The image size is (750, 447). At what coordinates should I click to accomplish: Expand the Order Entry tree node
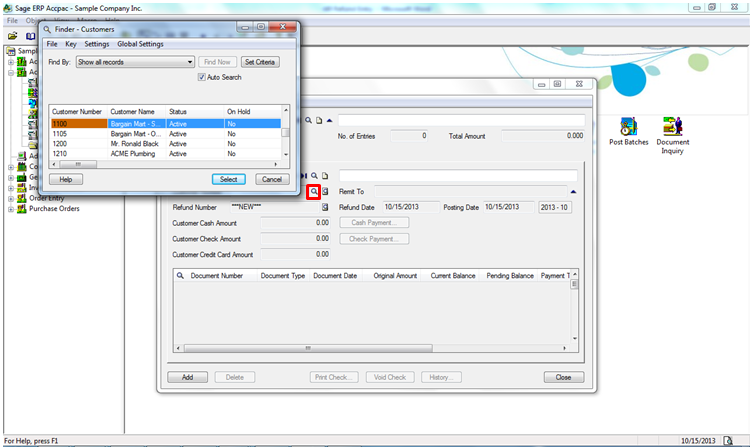[x=11, y=198]
